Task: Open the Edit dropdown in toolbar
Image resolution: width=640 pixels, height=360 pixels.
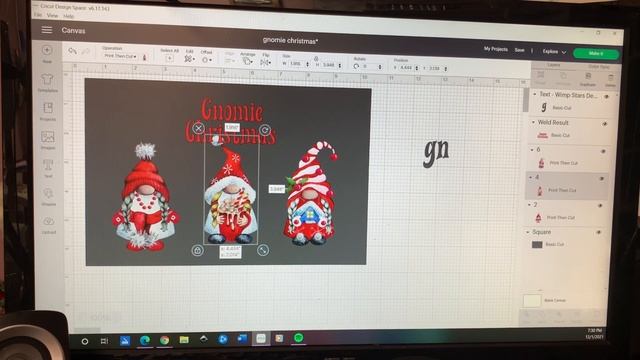Action: [x=189, y=59]
